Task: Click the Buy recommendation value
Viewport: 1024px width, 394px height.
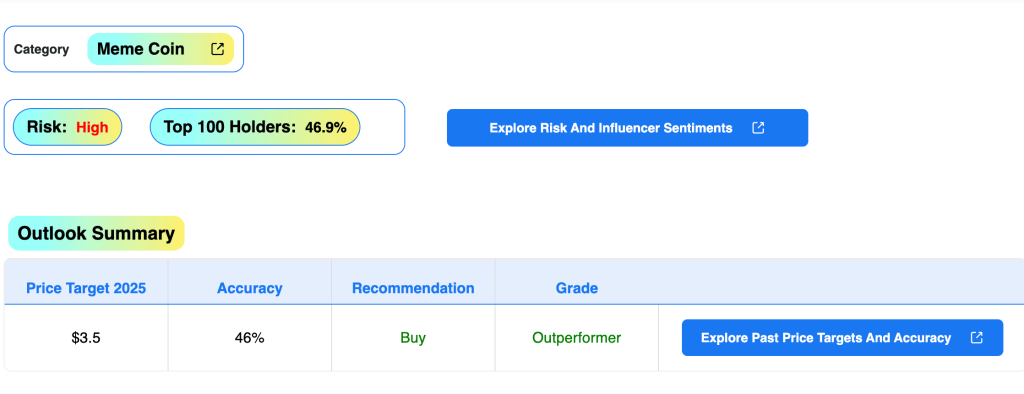Action: click(413, 338)
